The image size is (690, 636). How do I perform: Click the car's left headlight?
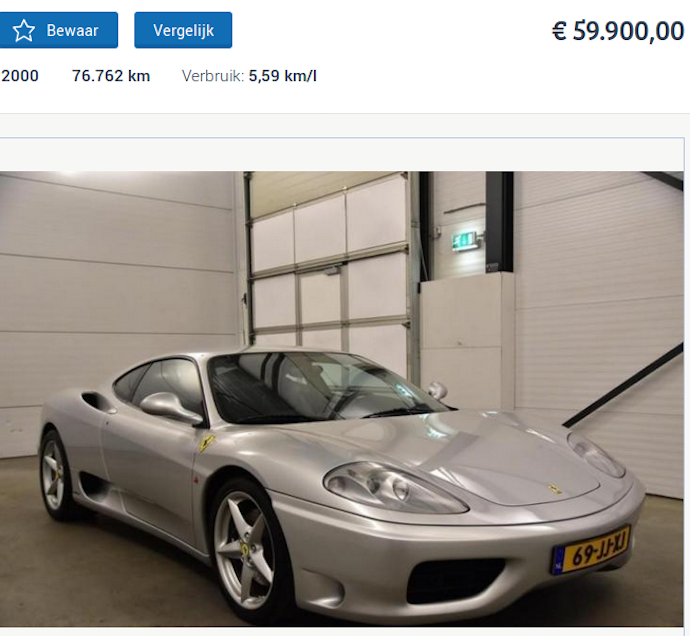click(394, 487)
